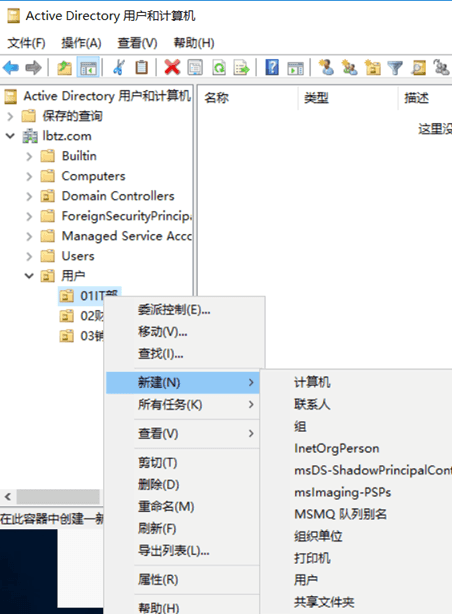Click the blue Back arrow toolbar icon

(x=11, y=68)
